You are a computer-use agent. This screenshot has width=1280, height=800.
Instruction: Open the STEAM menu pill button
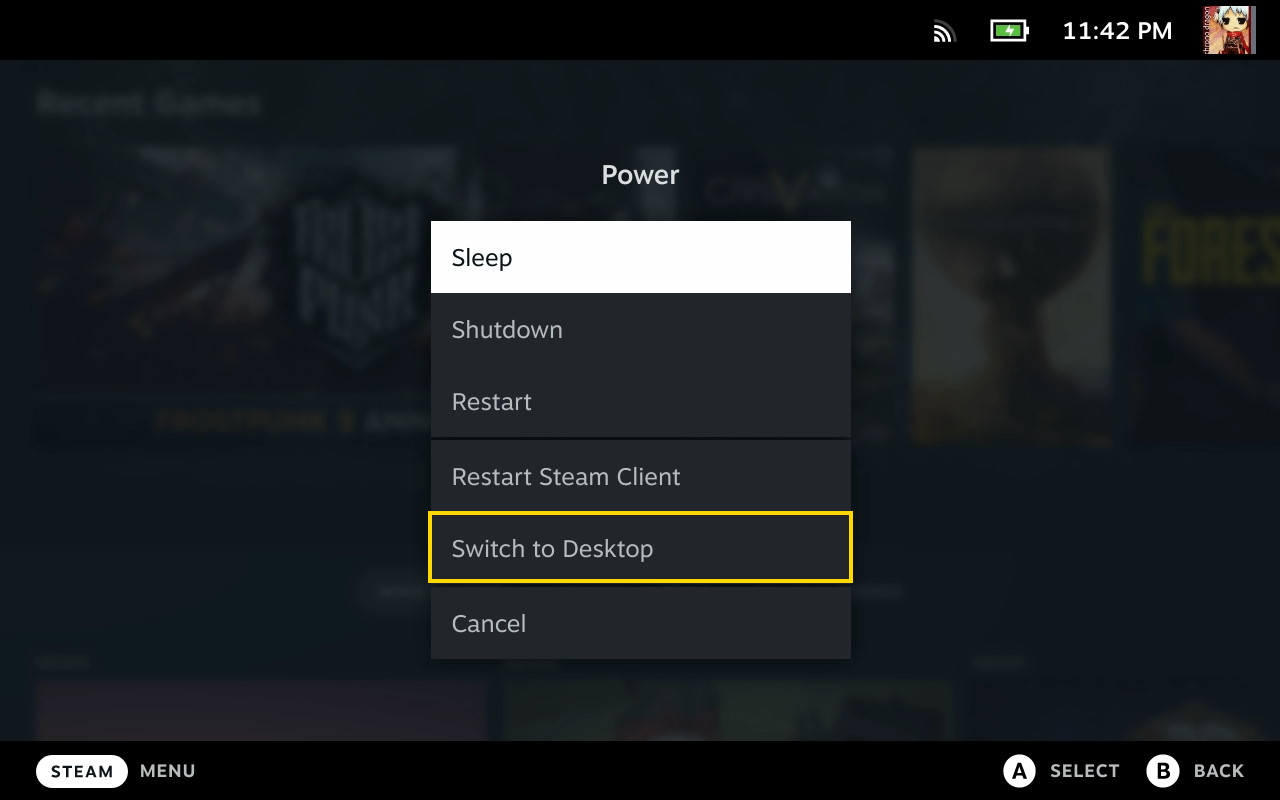[82, 771]
